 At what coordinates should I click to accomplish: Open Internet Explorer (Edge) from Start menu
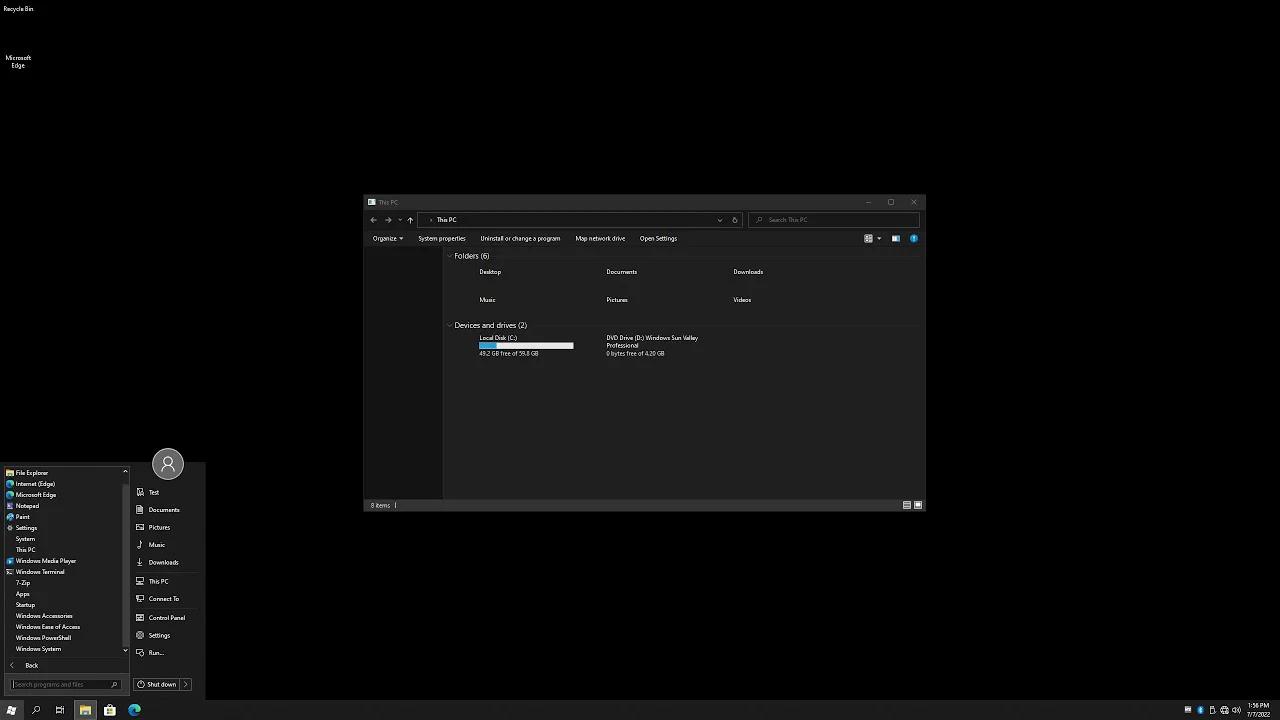(x=35, y=484)
